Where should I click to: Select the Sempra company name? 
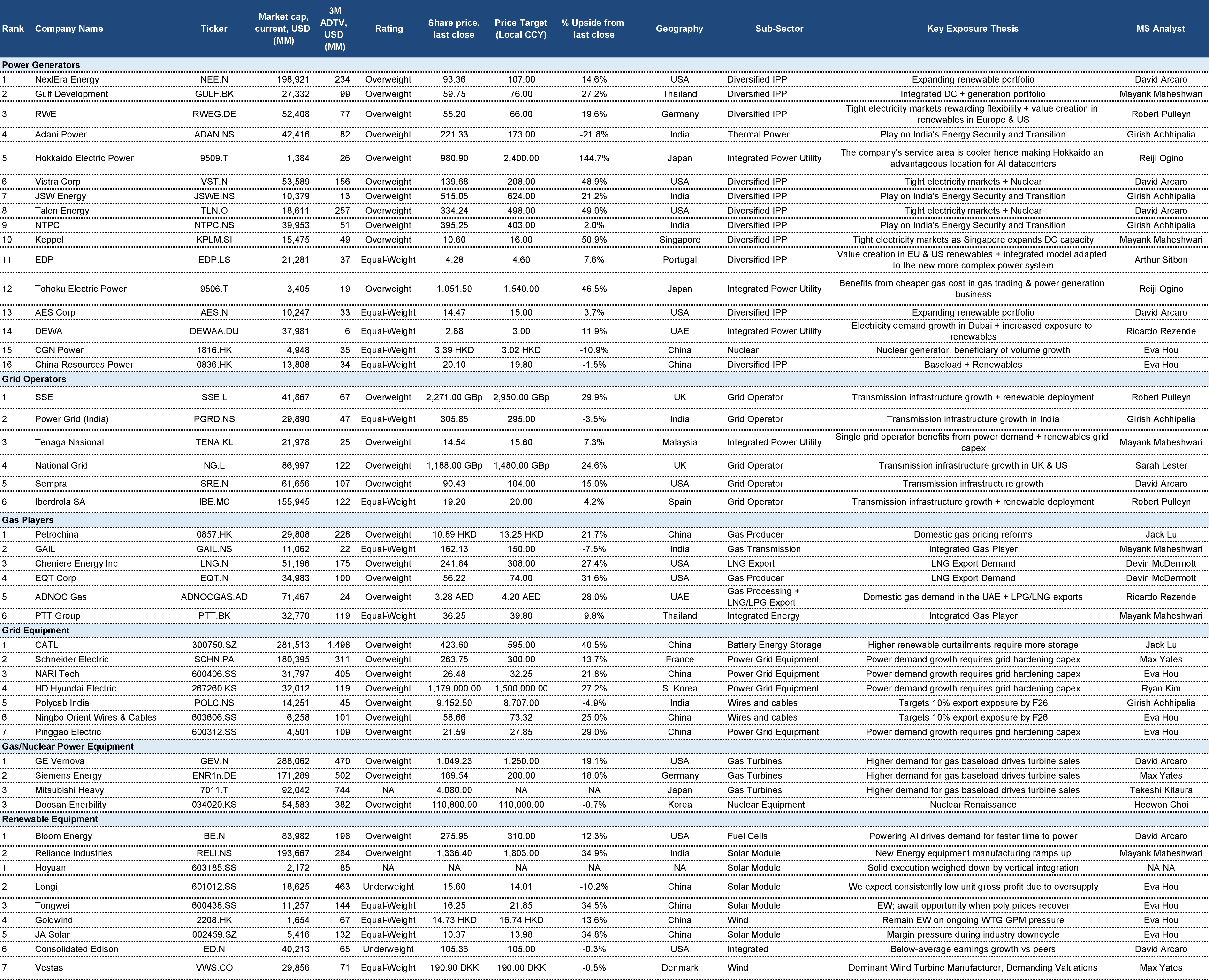(x=51, y=484)
